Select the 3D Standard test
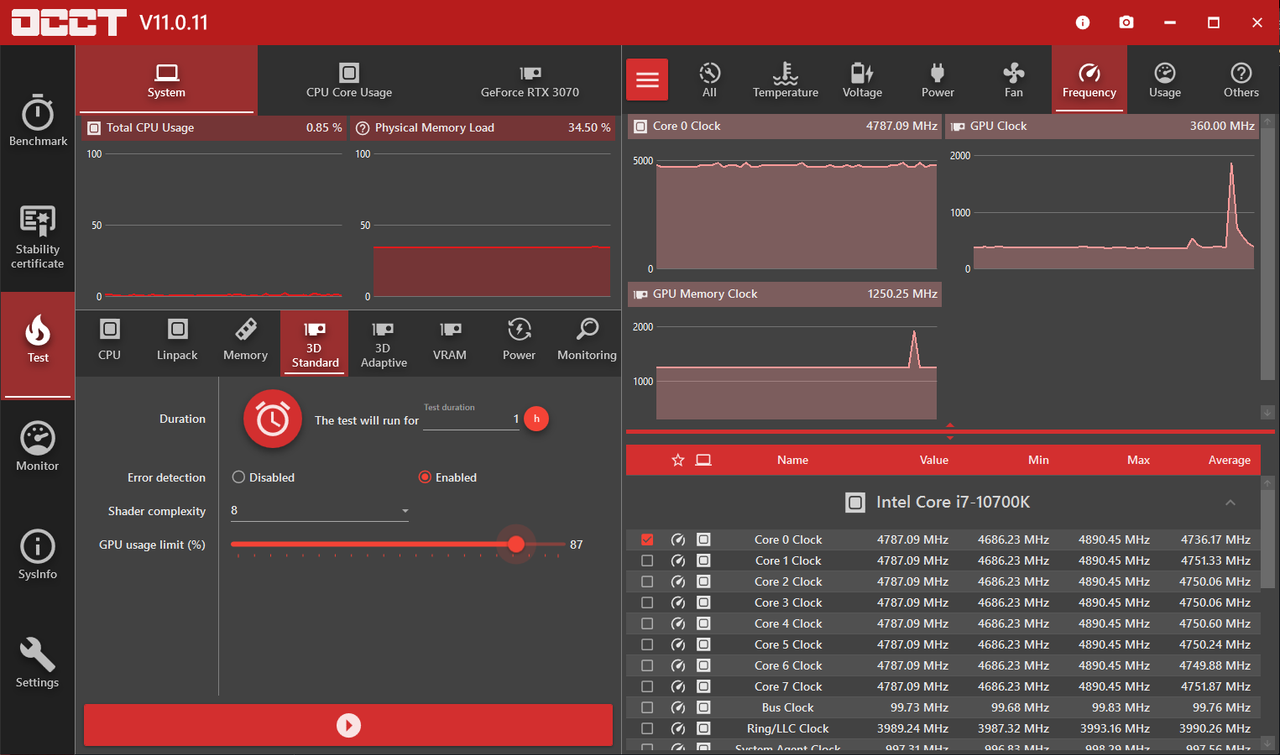Image resolution: width=1280 pixels, height=755 pixels. click(x=315, y=343)
